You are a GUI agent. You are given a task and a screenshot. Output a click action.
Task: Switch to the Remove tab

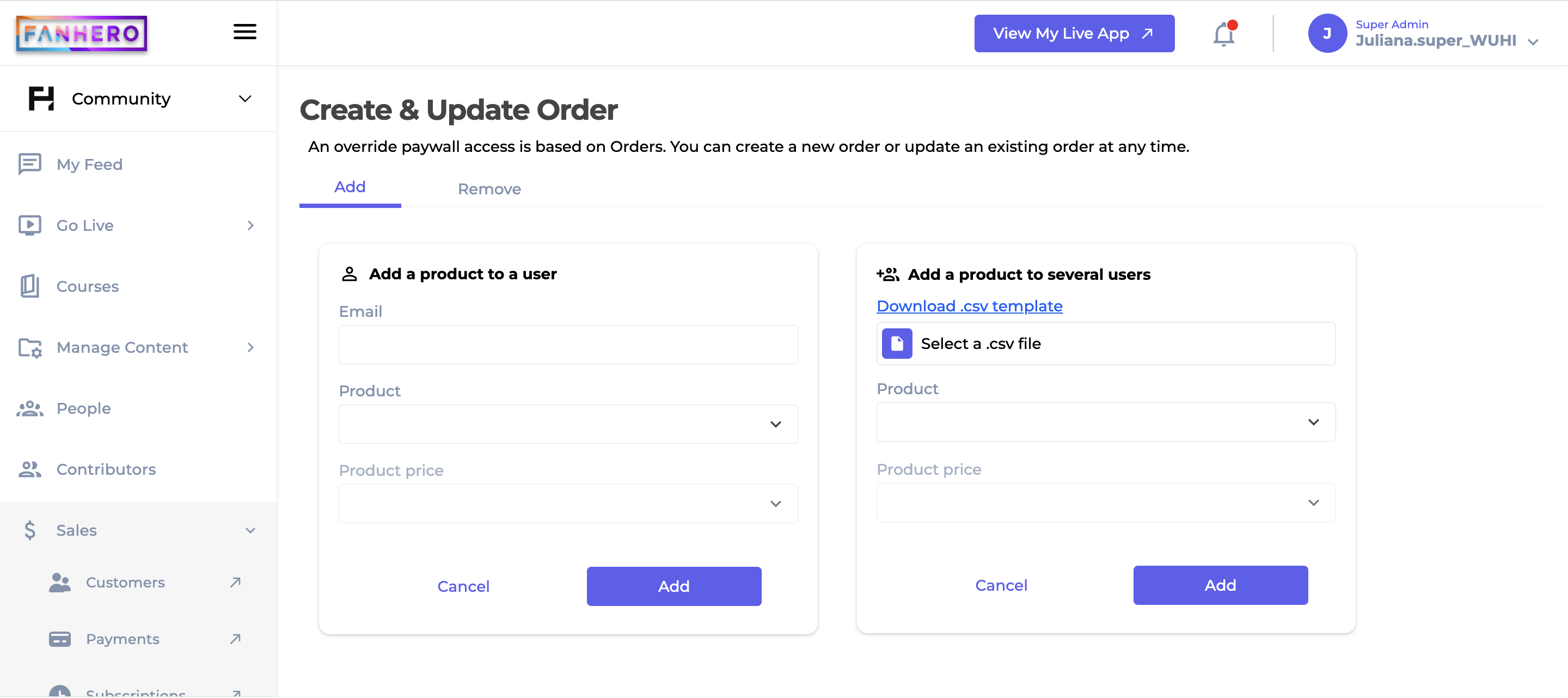(x=489, y=189)
